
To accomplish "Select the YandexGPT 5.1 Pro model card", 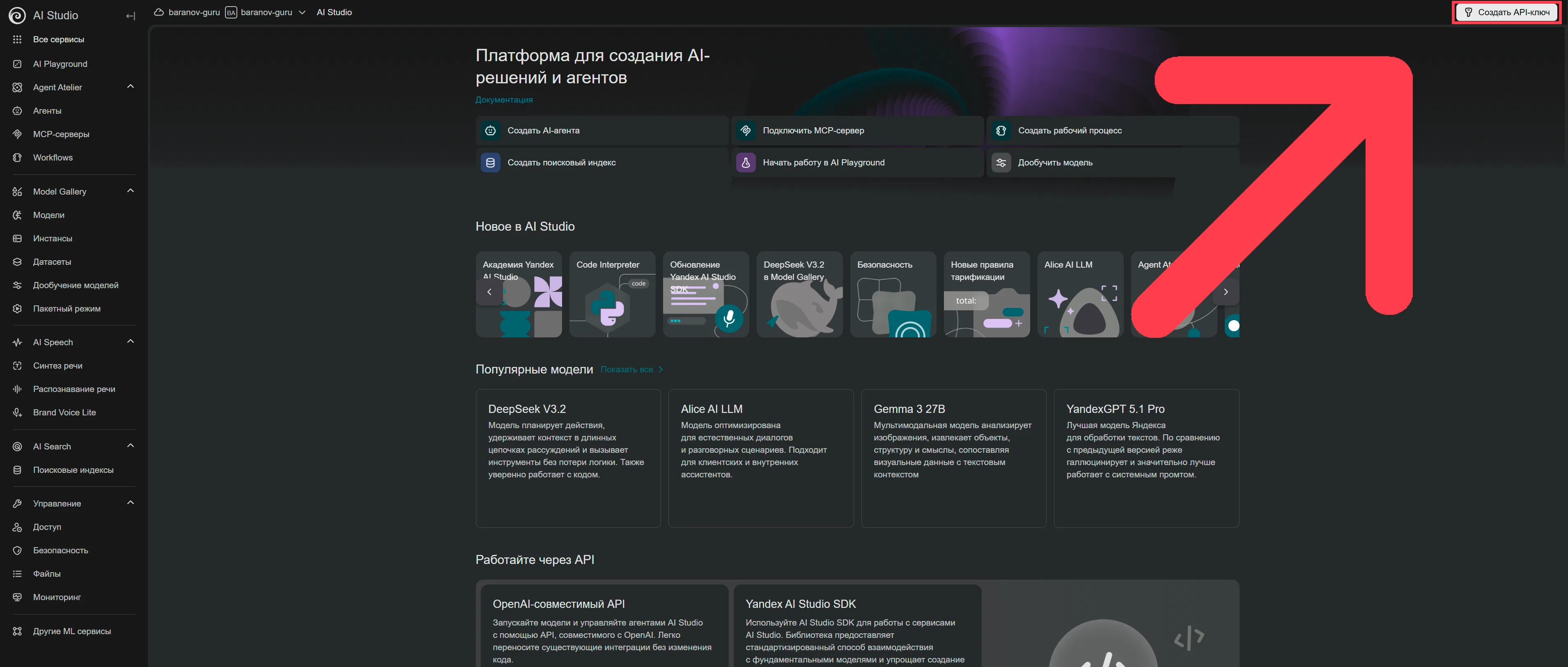I will pyautogui.click(x=1146, y=458).
